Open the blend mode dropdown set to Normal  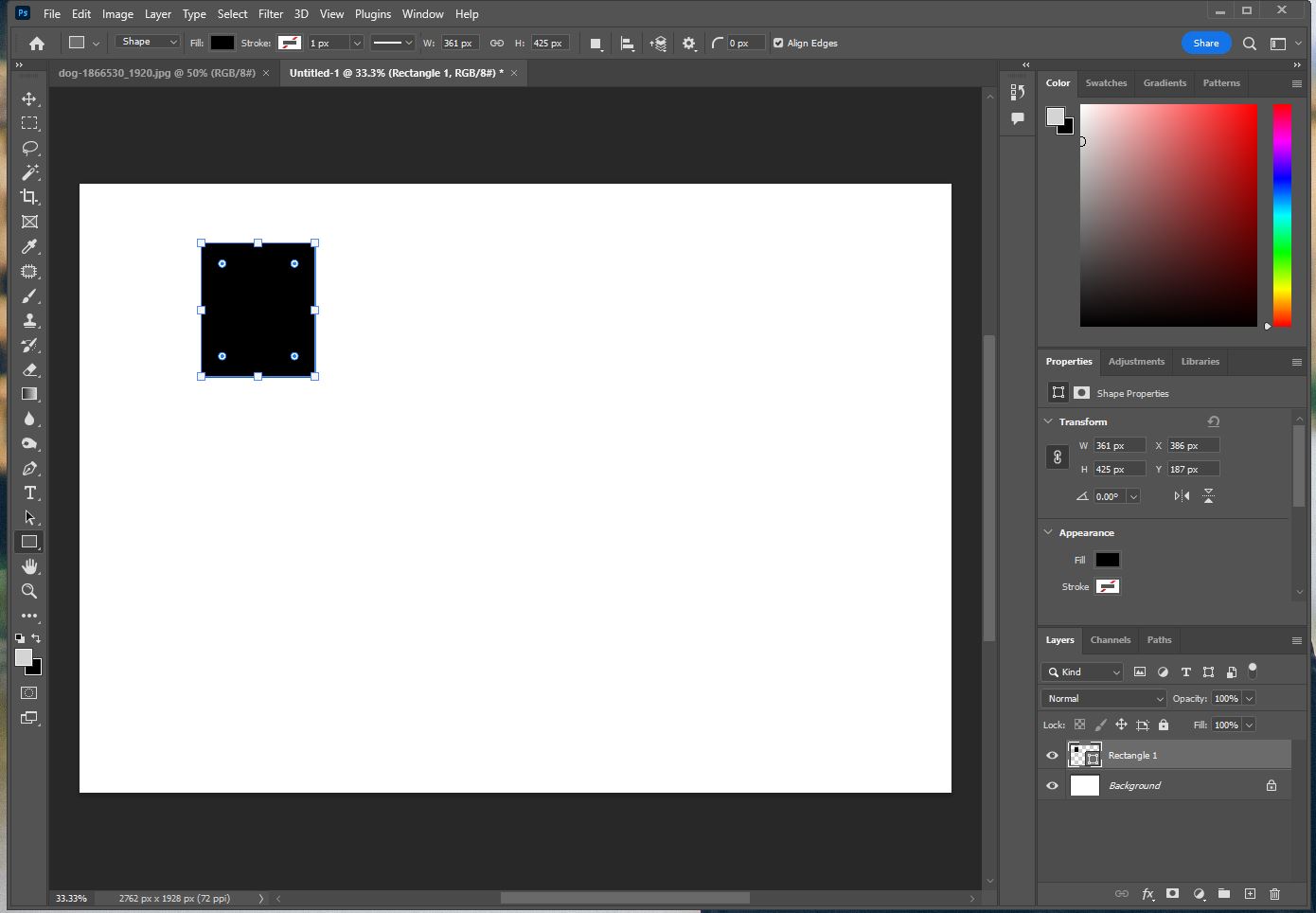coord(1102,698)
